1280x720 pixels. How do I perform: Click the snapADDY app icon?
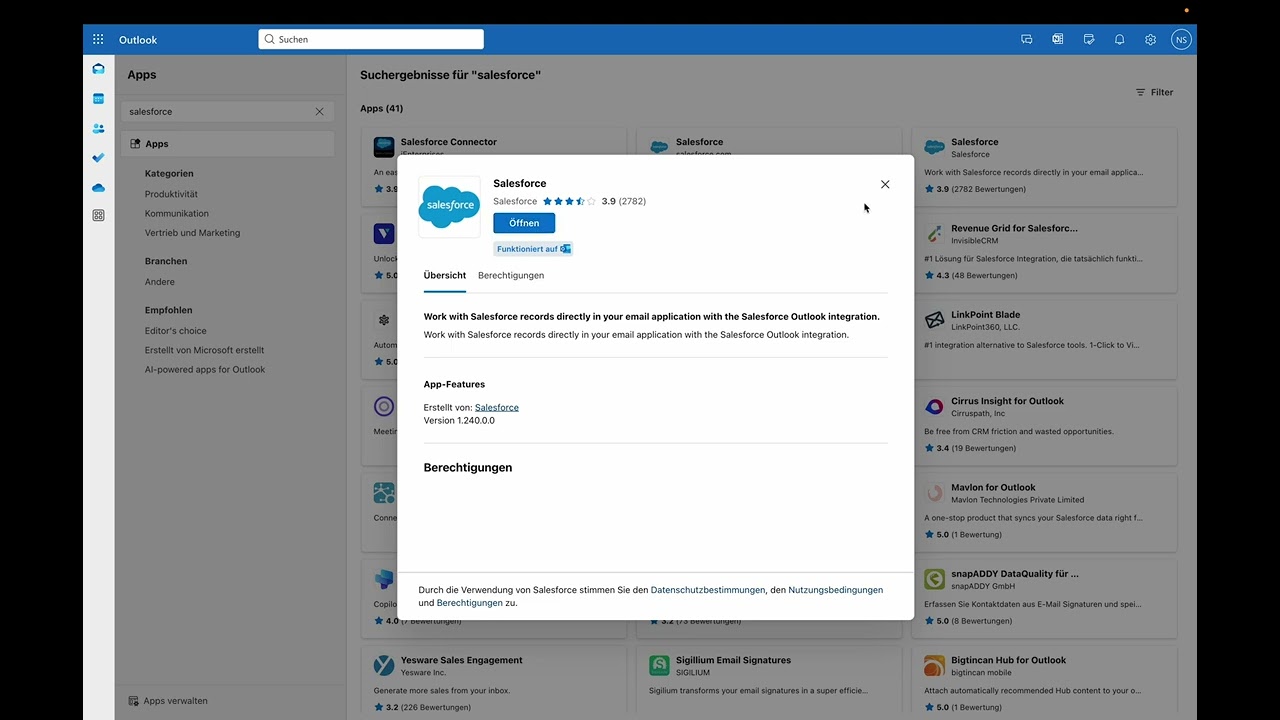[934, 579]
